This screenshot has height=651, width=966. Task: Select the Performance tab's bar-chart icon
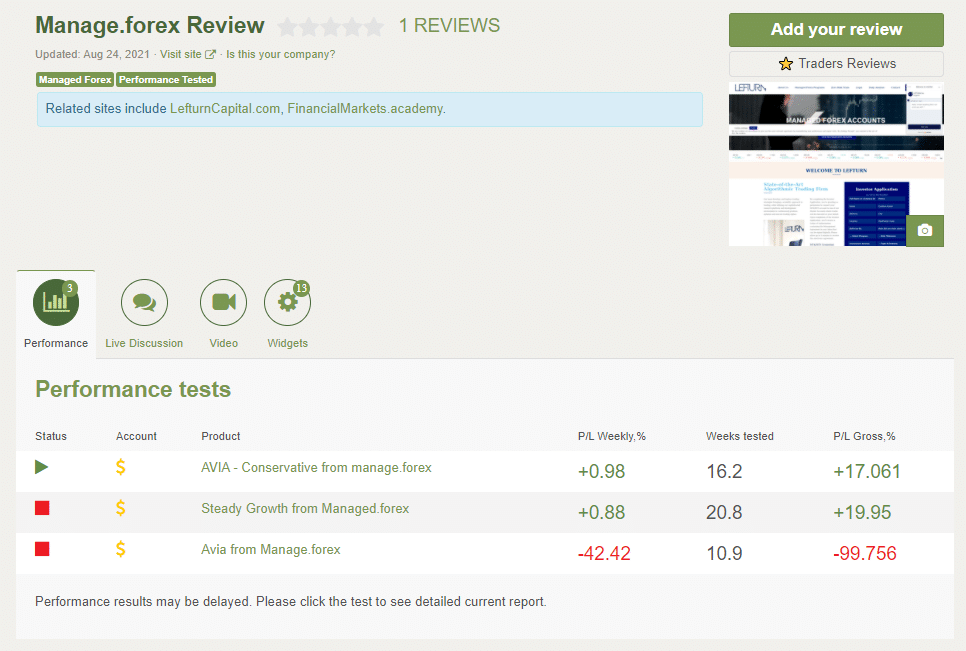coord(55,302)
